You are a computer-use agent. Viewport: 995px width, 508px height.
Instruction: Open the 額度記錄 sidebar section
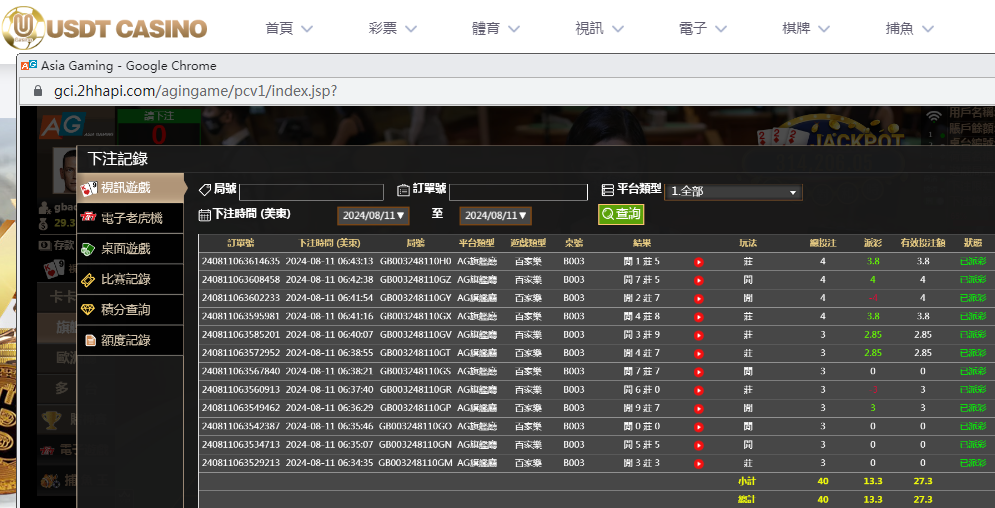[131, 340]
